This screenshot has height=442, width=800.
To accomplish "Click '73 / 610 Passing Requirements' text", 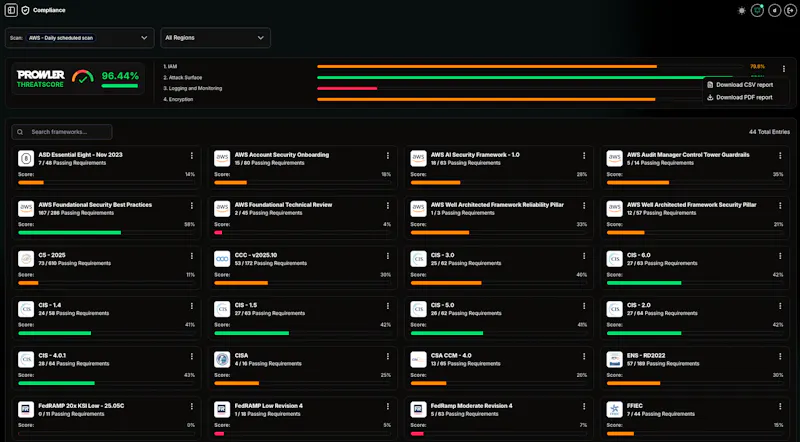I will (x=74, y=263).
